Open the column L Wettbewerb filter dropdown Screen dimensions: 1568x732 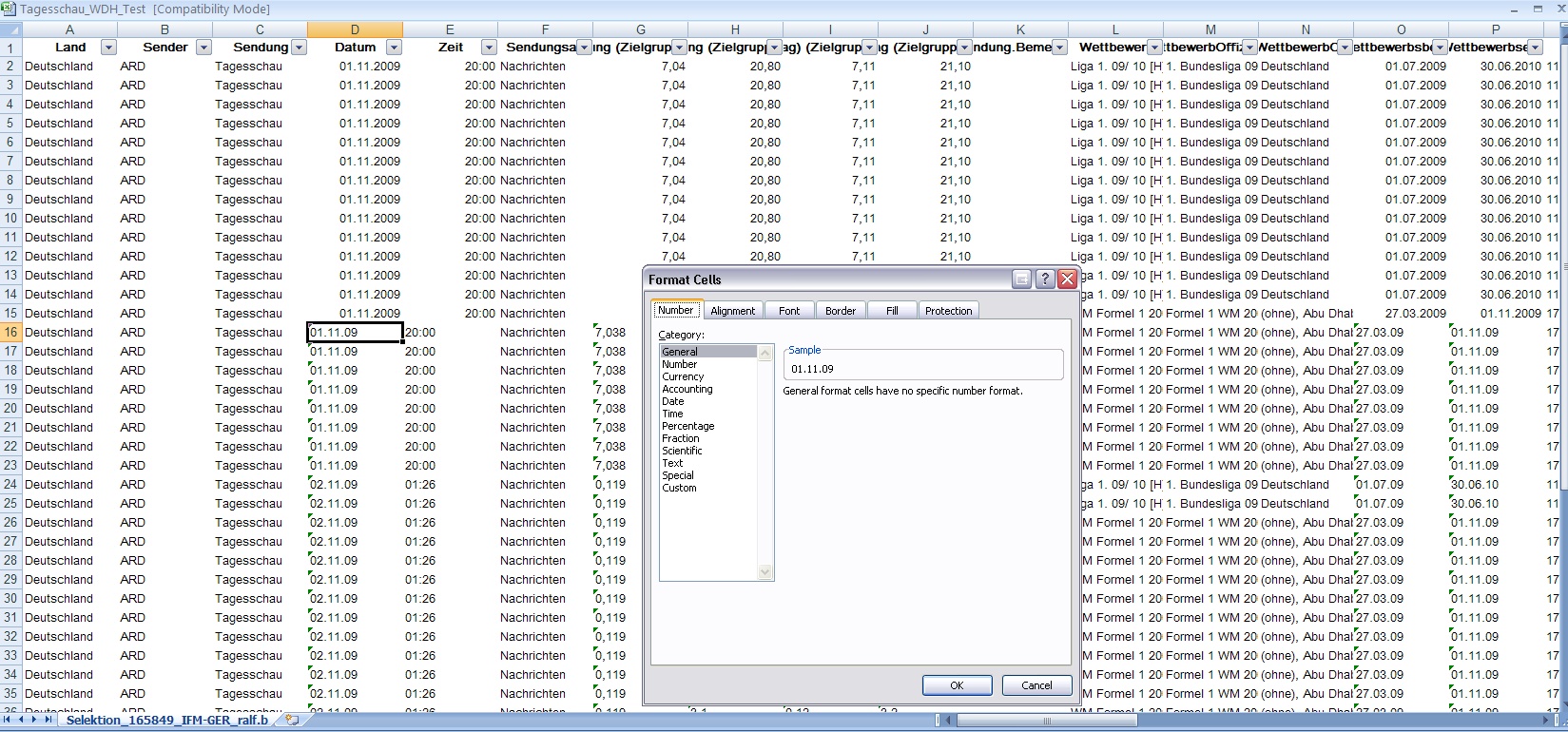click(1154, 47)
